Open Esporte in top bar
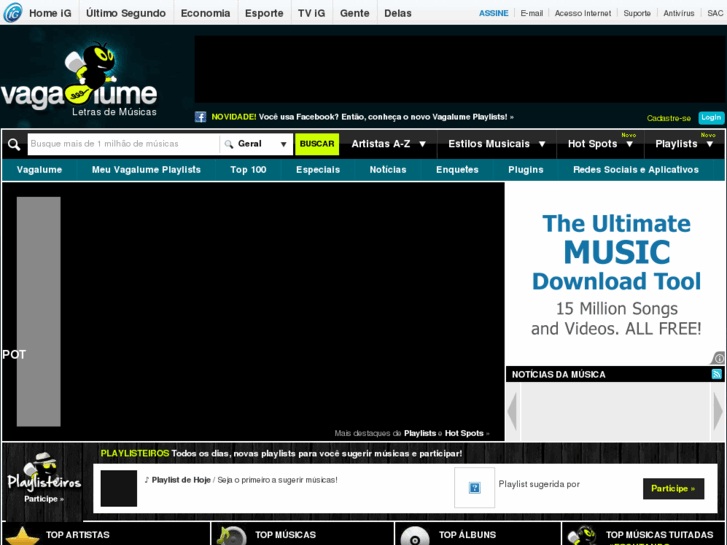This screenshot has height=545, width=727. pyautogui.click(x=264, y=13)
